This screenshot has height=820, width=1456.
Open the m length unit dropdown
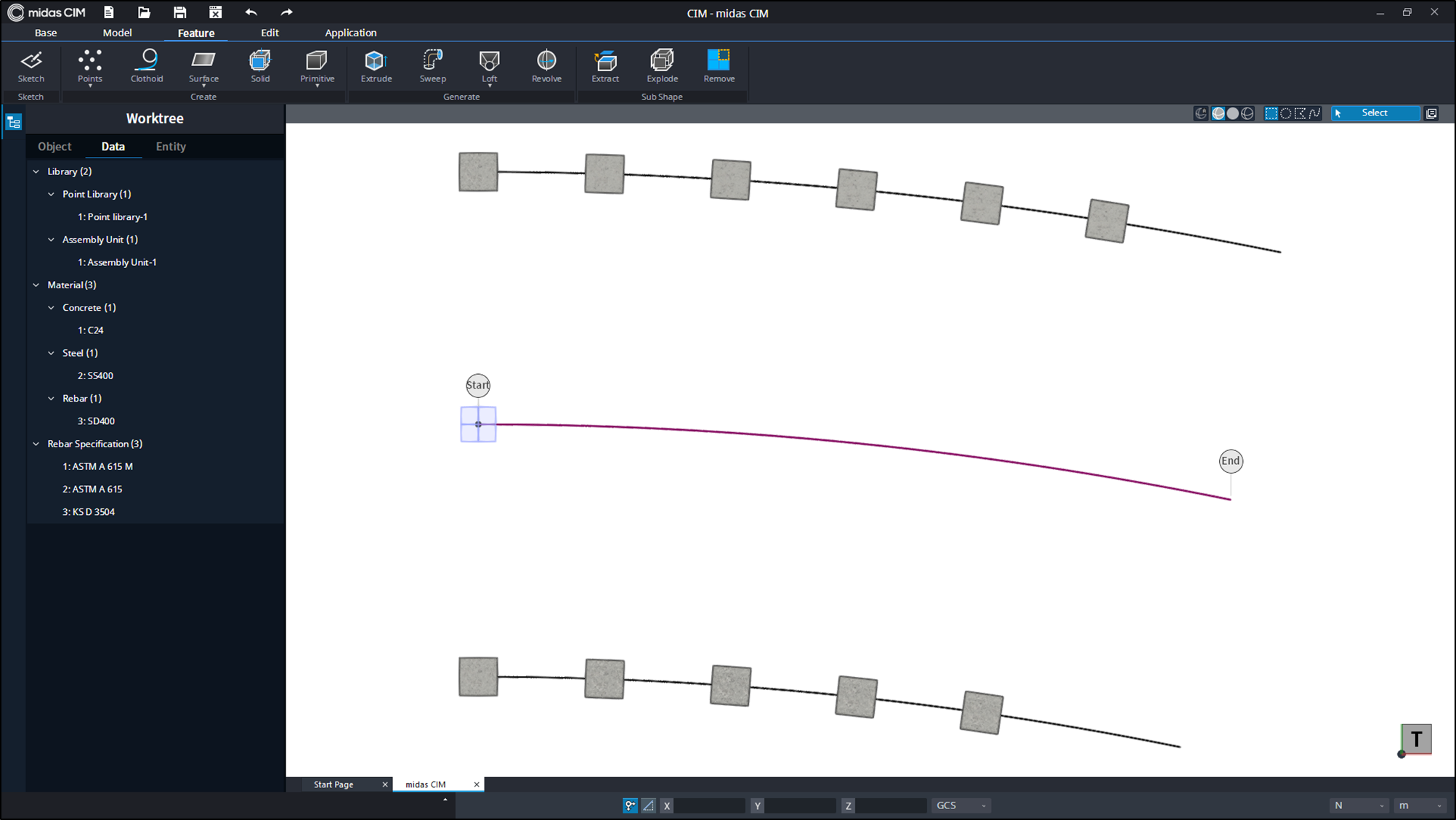click(1420, 805)
